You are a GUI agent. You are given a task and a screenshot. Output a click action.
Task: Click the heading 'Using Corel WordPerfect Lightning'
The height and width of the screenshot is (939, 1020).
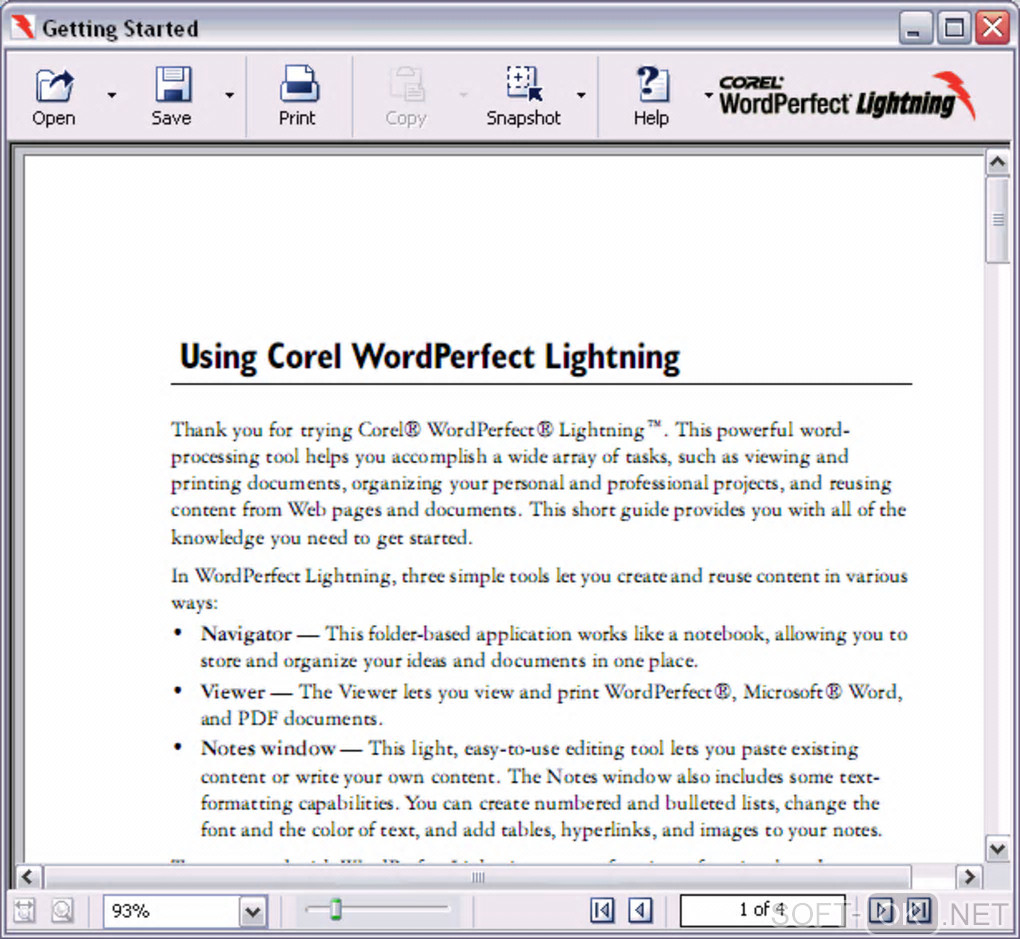click(430, 357)
